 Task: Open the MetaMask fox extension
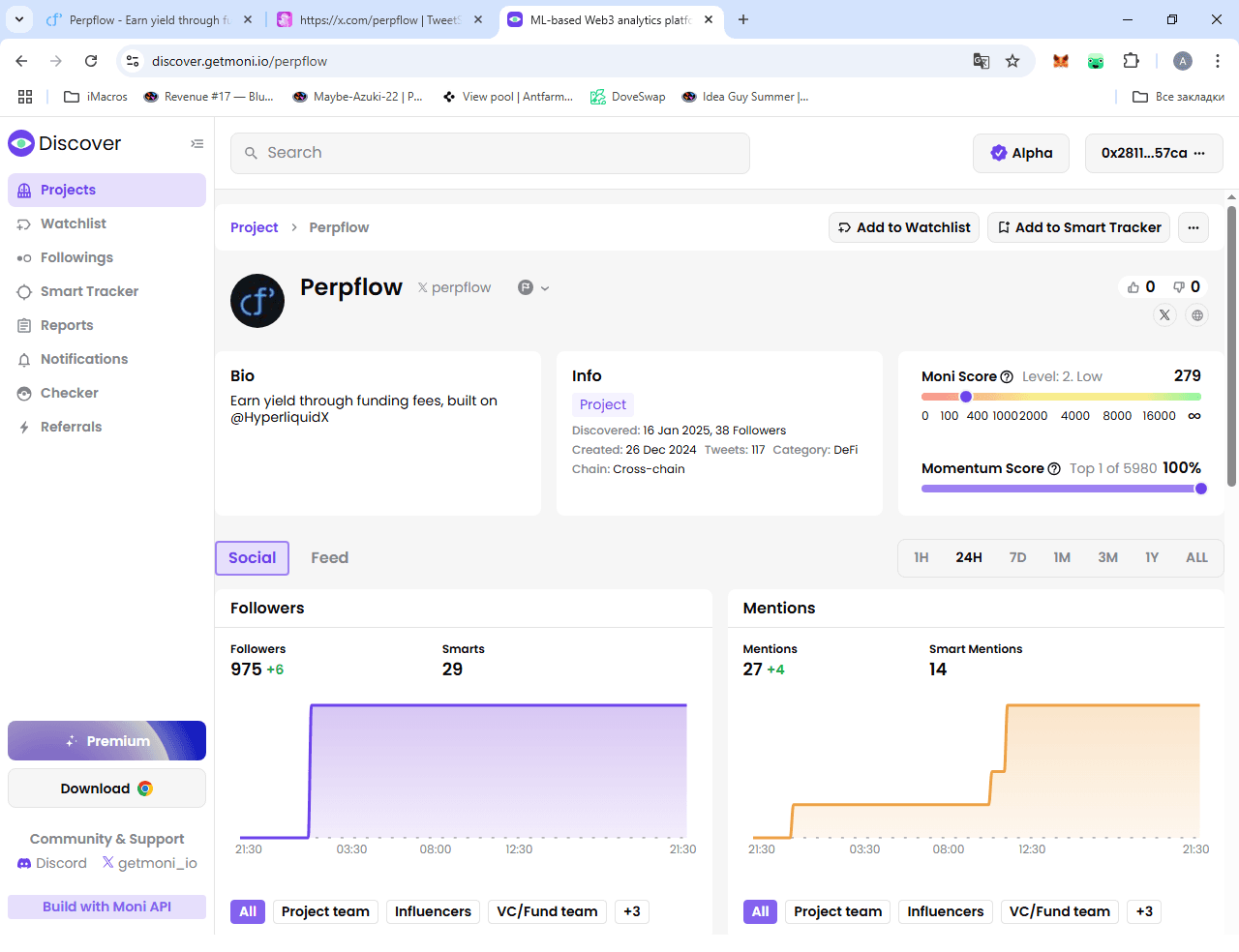(1061, 61)
